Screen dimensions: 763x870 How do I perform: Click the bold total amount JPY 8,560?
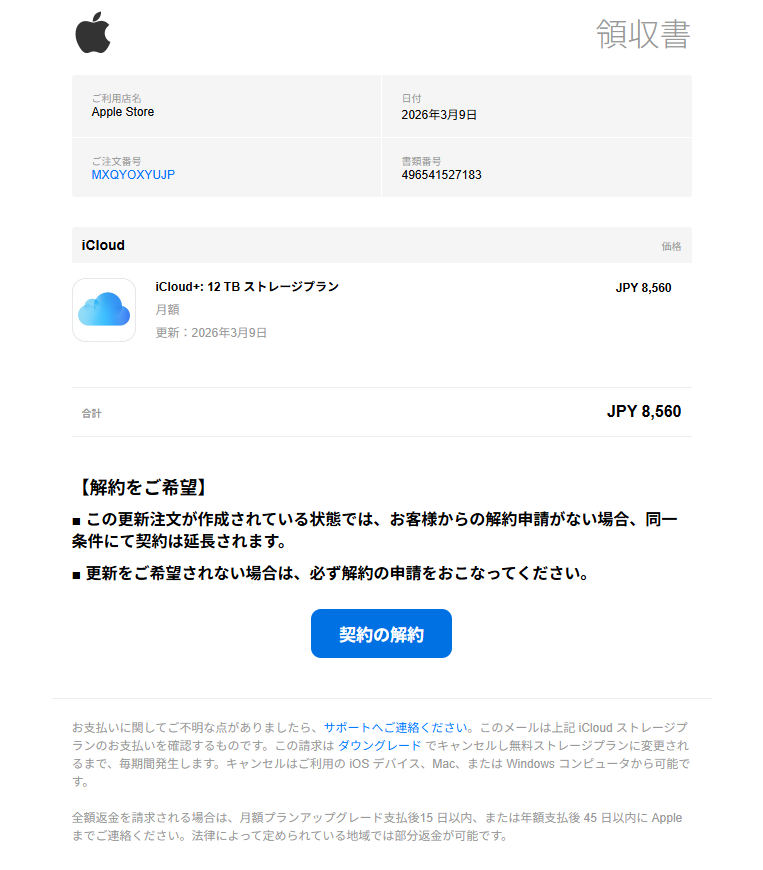643,412
